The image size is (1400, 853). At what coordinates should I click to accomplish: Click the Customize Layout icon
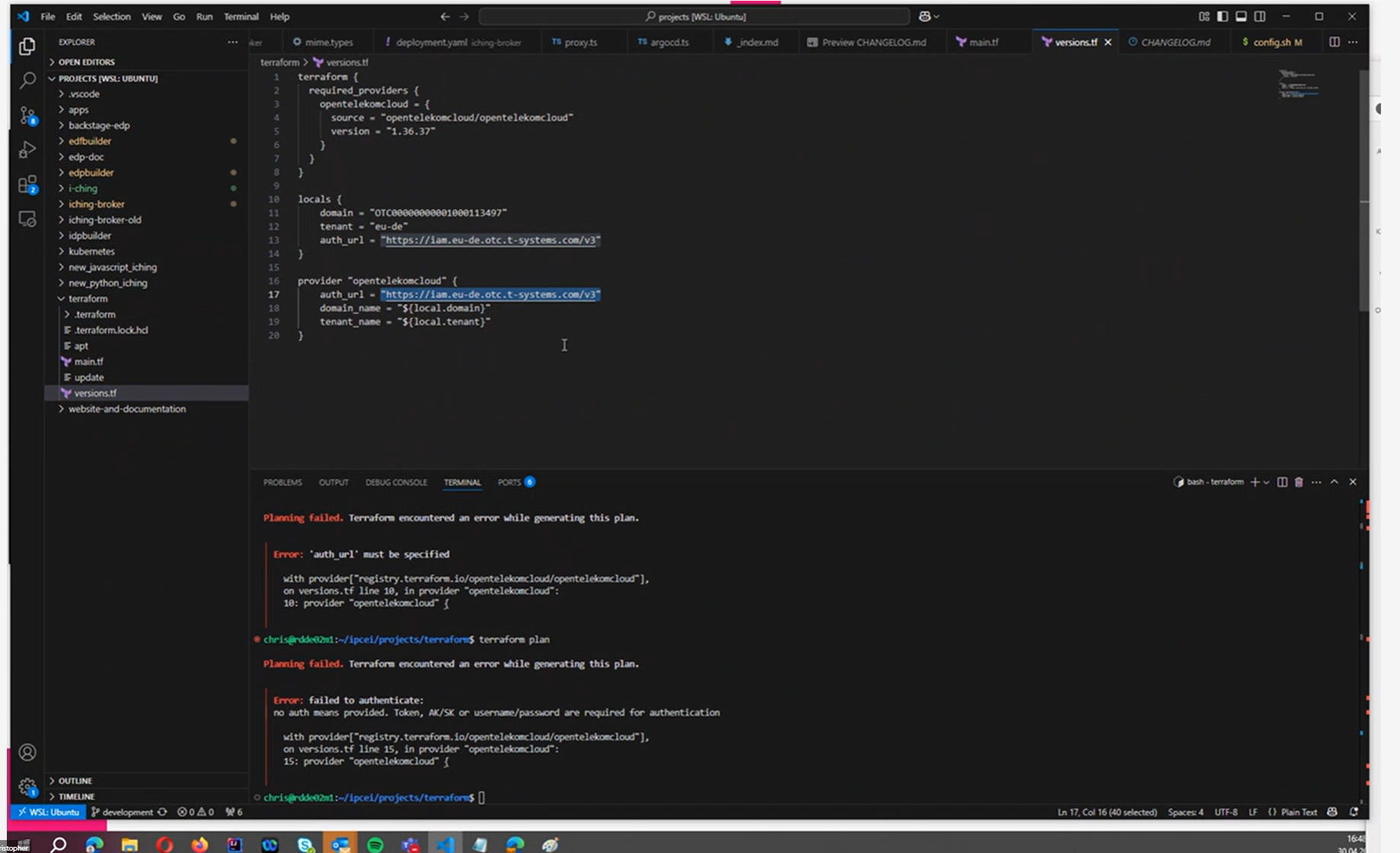pos(1204,16)
